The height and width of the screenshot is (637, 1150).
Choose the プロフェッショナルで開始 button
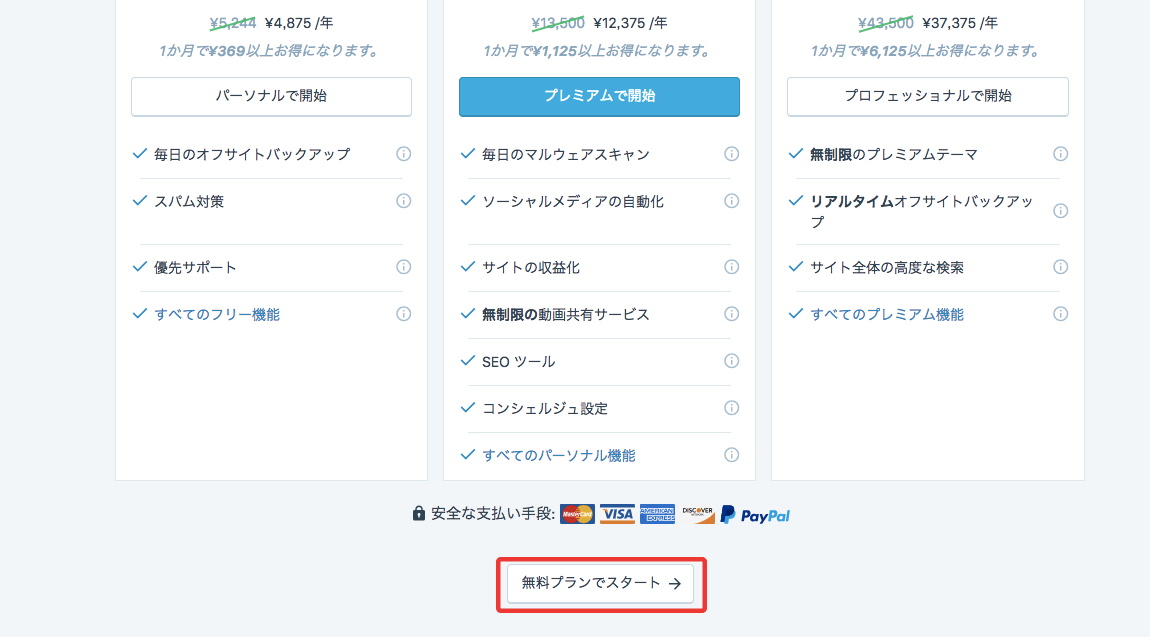point(927,97)
